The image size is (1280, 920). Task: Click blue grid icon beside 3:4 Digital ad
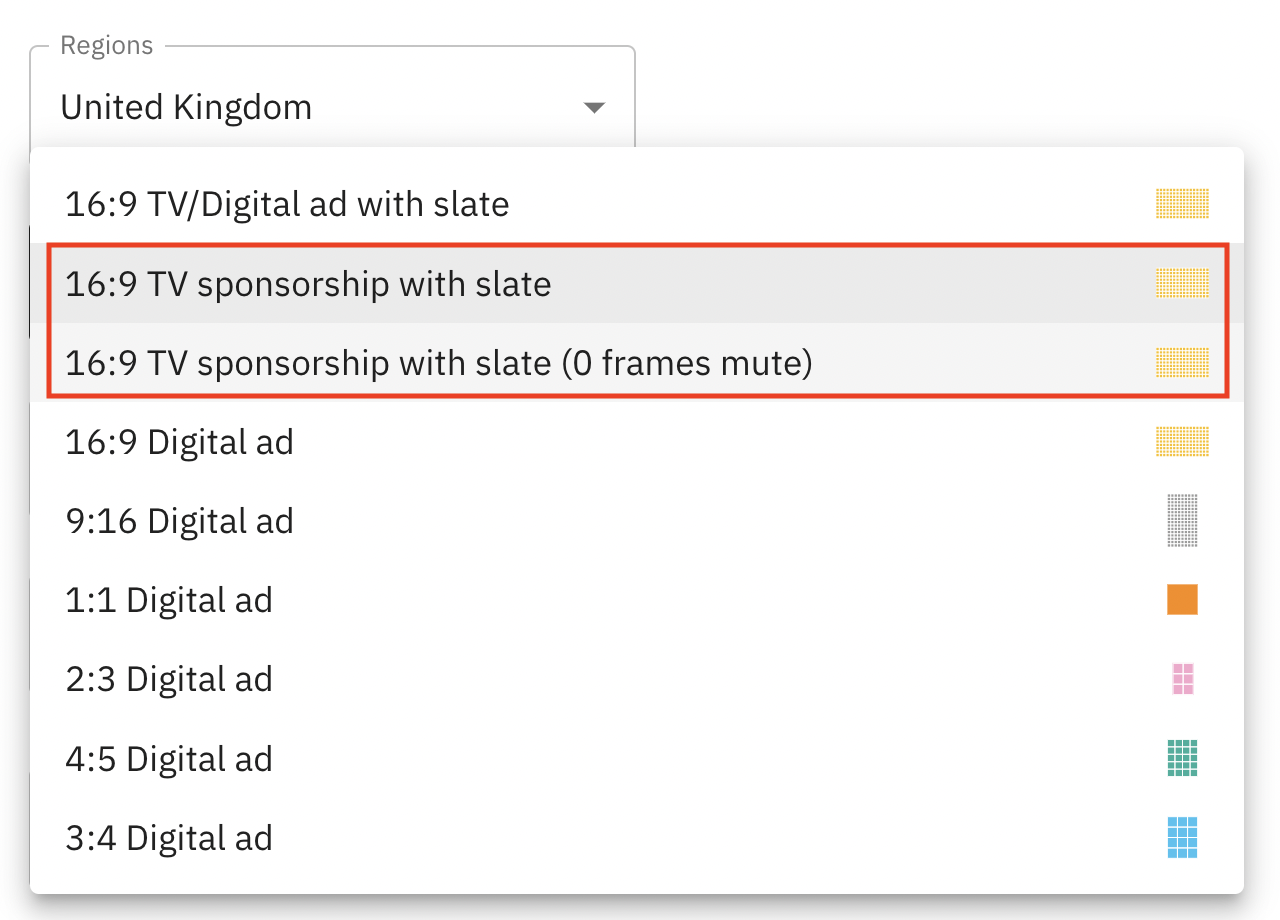(1182, 838)
